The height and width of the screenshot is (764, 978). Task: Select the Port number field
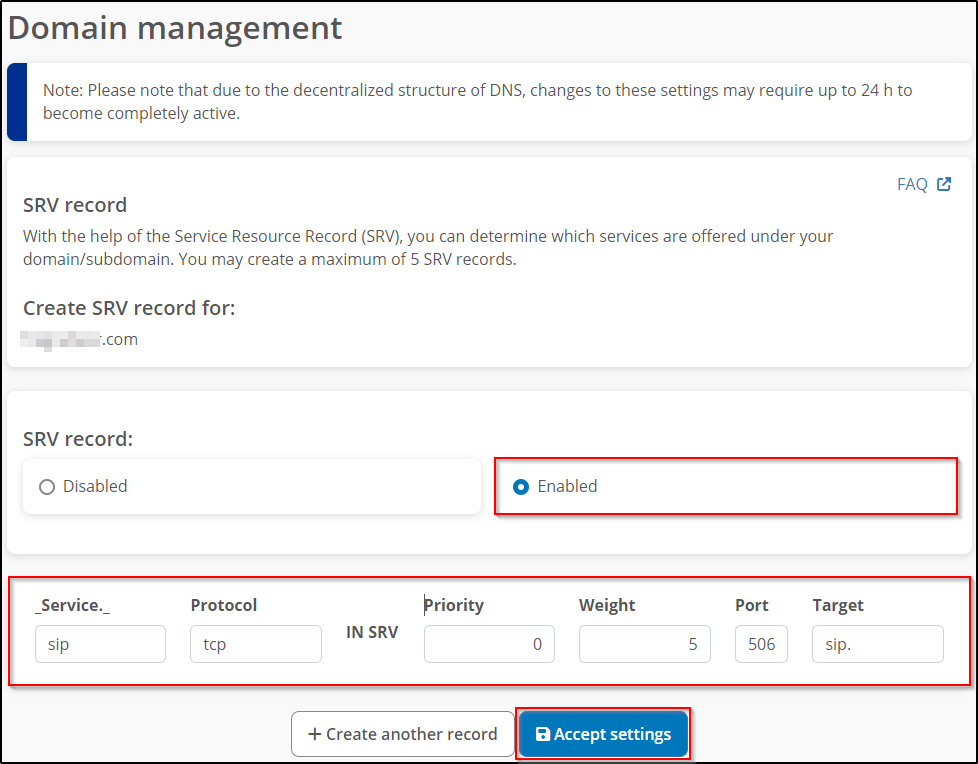coord(761,644)
